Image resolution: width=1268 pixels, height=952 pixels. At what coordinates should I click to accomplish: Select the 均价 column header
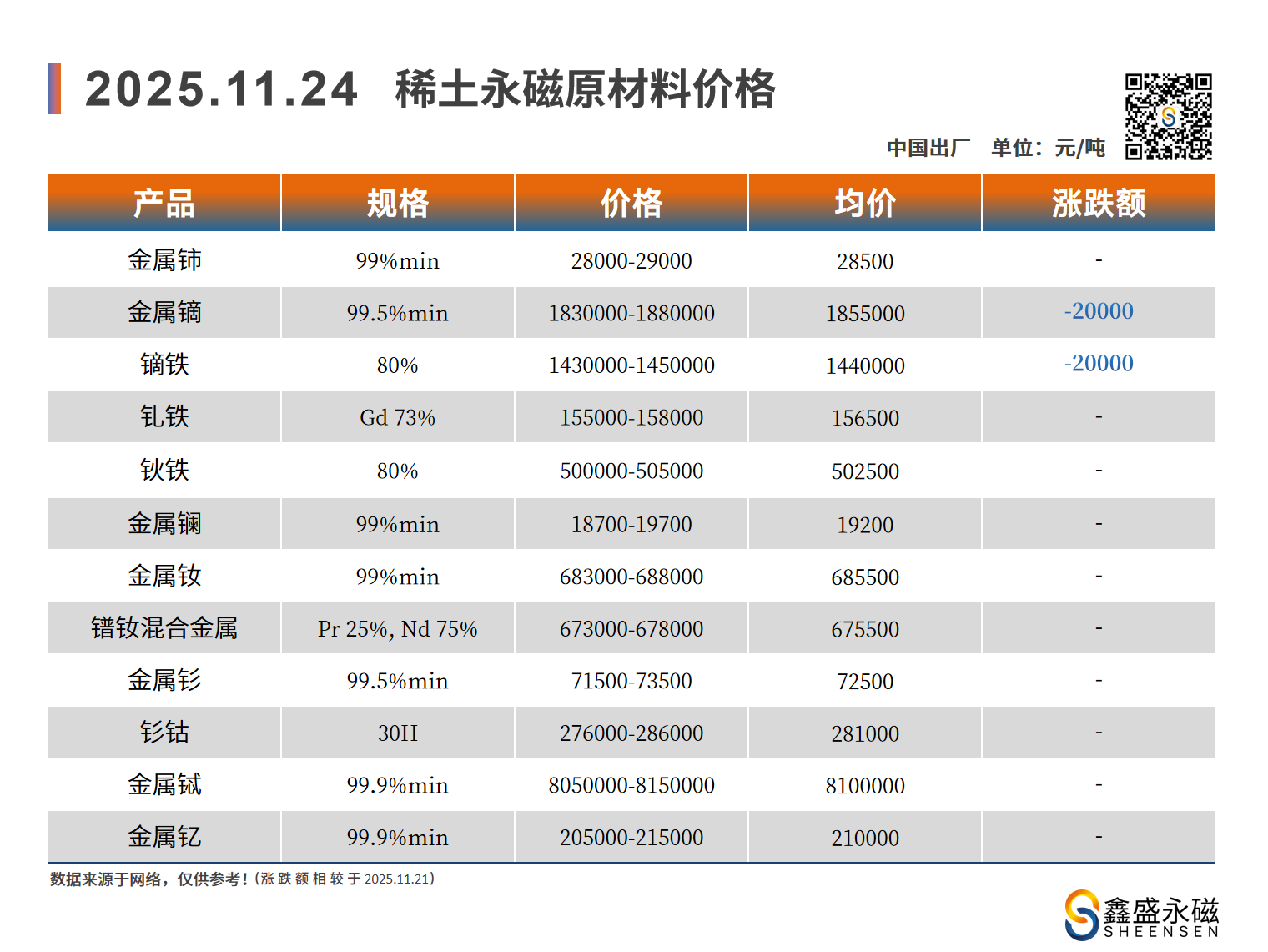pyautogui.click(x=865, y=203)
